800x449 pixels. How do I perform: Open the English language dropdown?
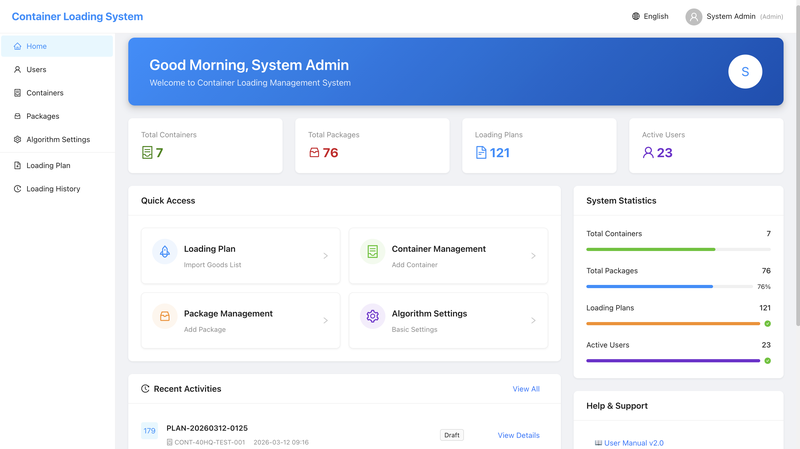coord(650,16)
